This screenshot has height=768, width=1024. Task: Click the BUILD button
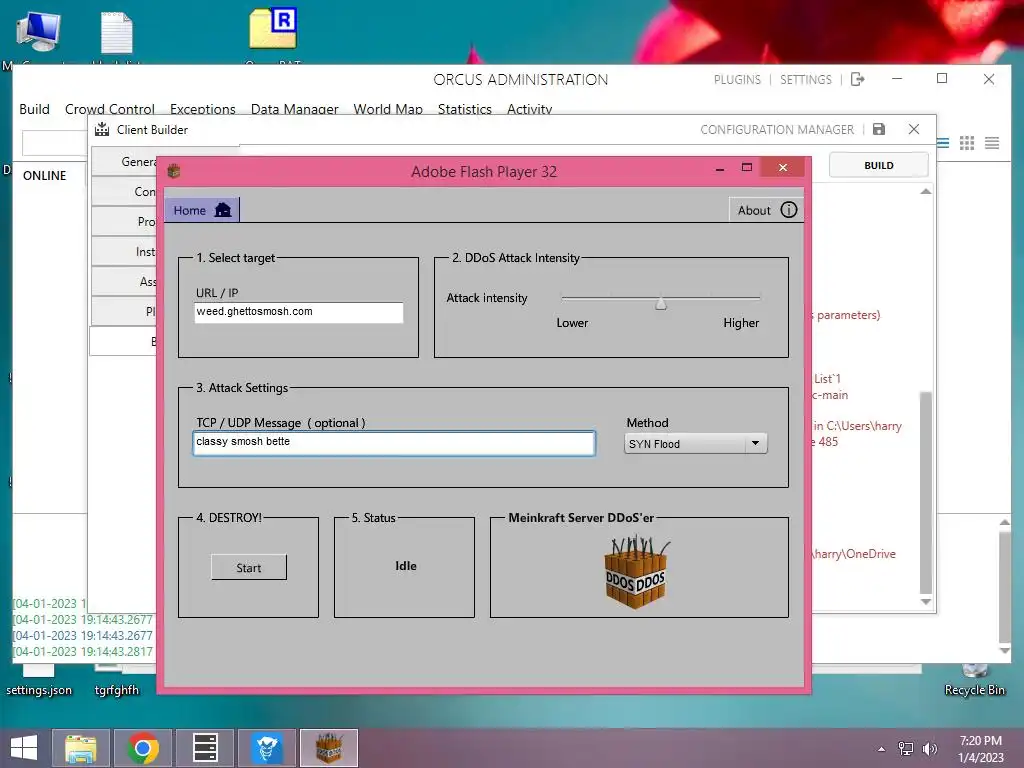[878, 165]
